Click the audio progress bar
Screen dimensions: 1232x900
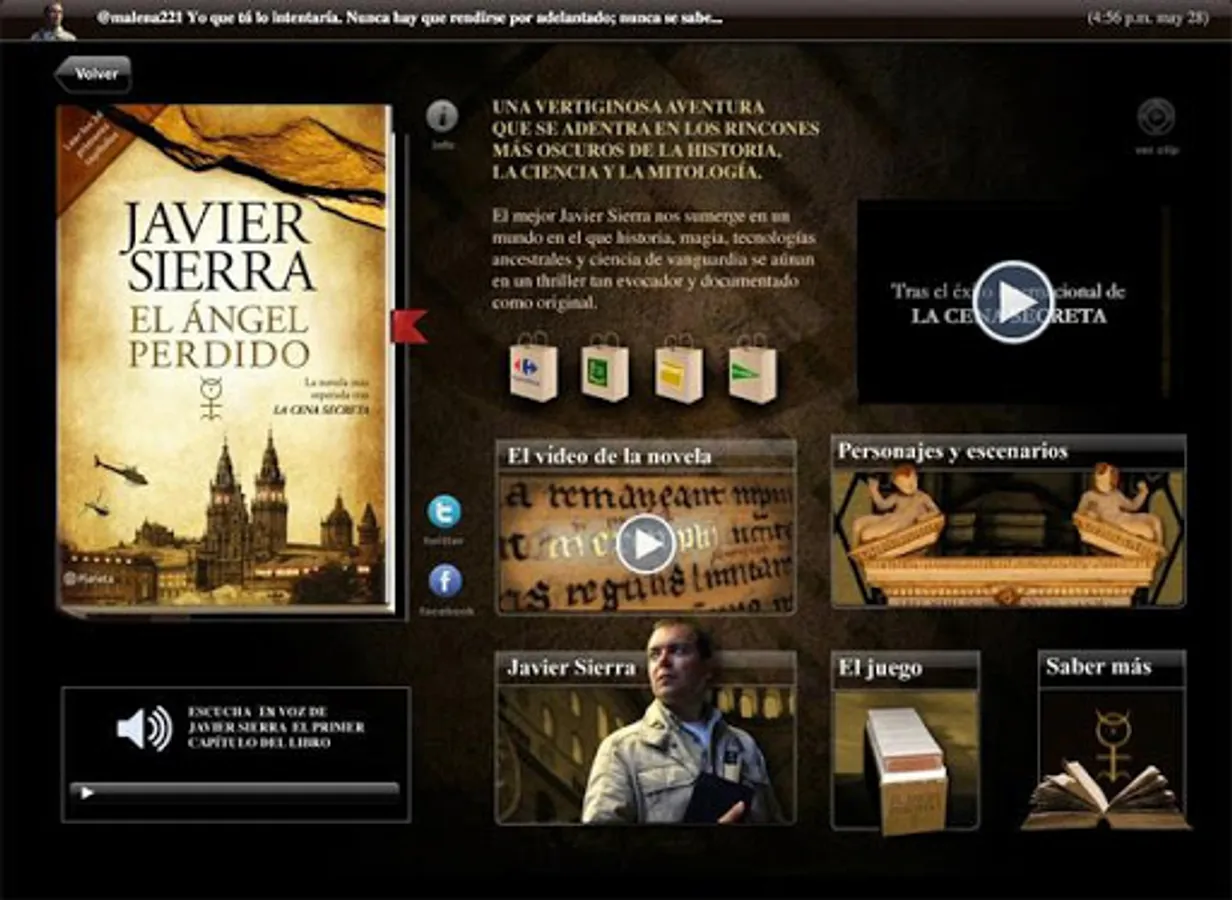[x=235, y=791]
